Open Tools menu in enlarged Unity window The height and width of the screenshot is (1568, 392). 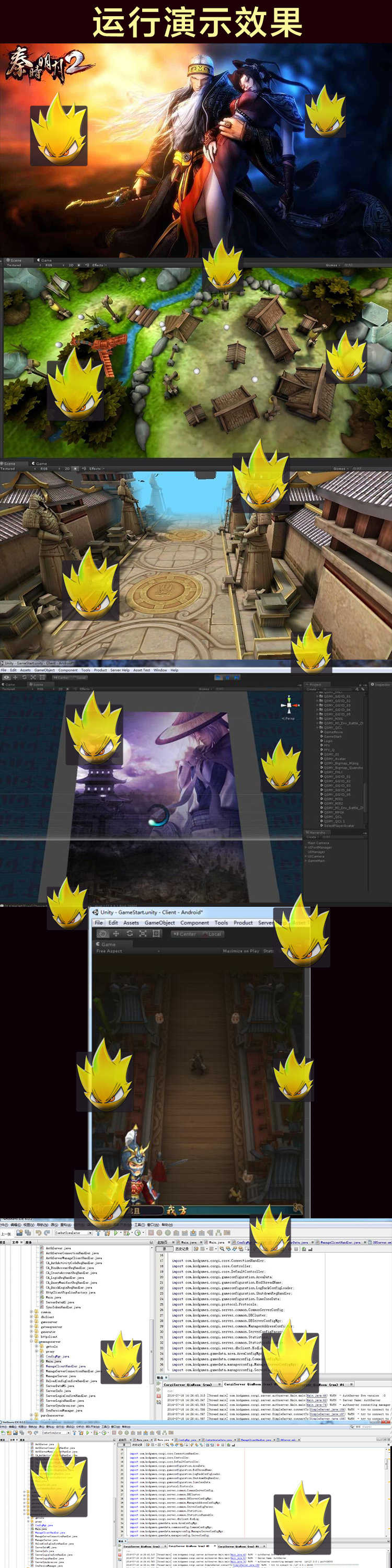(221, 923)
